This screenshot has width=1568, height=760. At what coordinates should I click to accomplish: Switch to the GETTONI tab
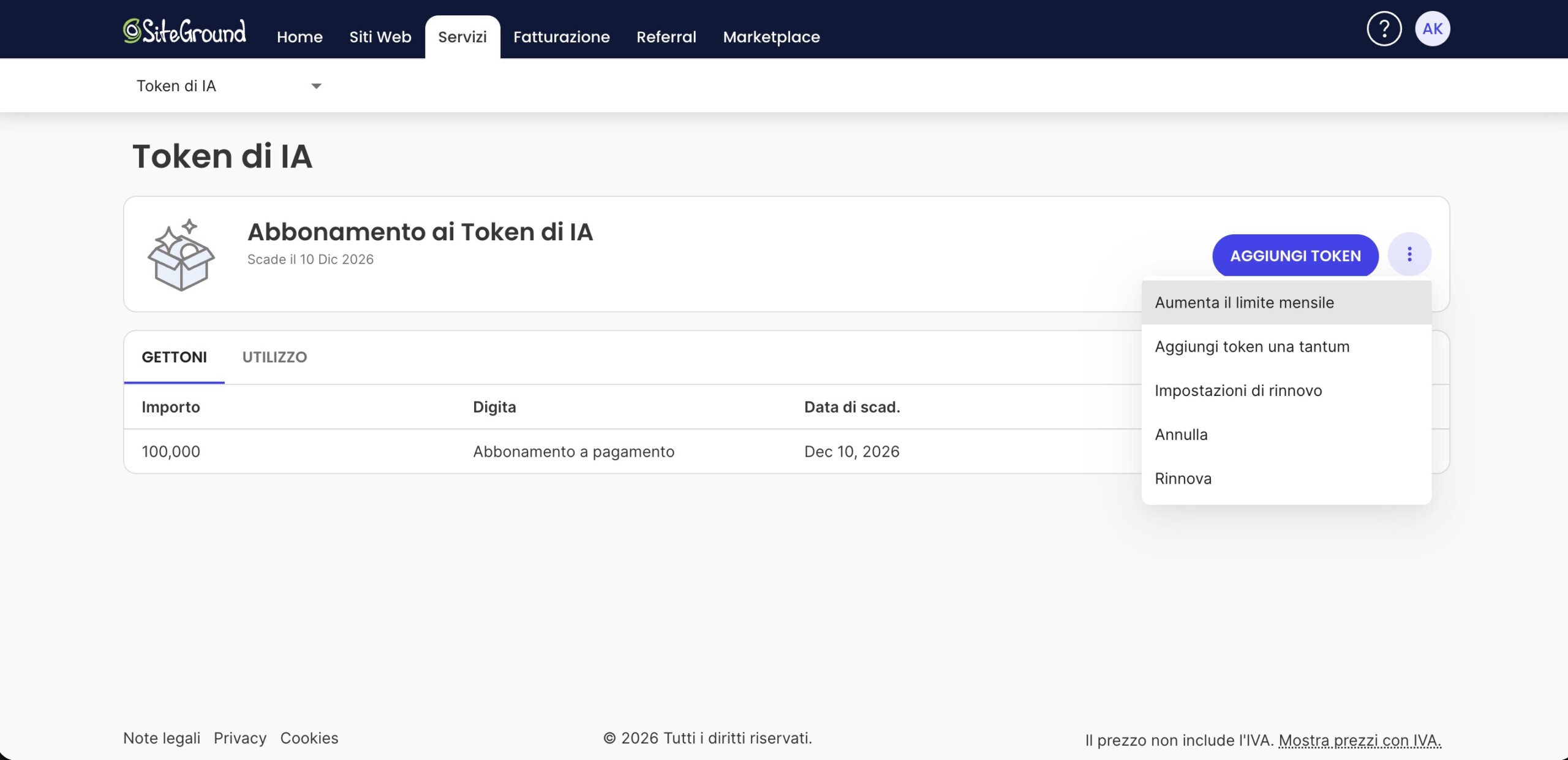(174, 357)
